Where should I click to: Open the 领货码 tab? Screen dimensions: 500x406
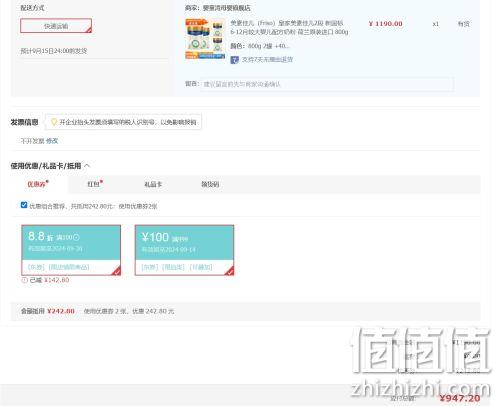210,184
